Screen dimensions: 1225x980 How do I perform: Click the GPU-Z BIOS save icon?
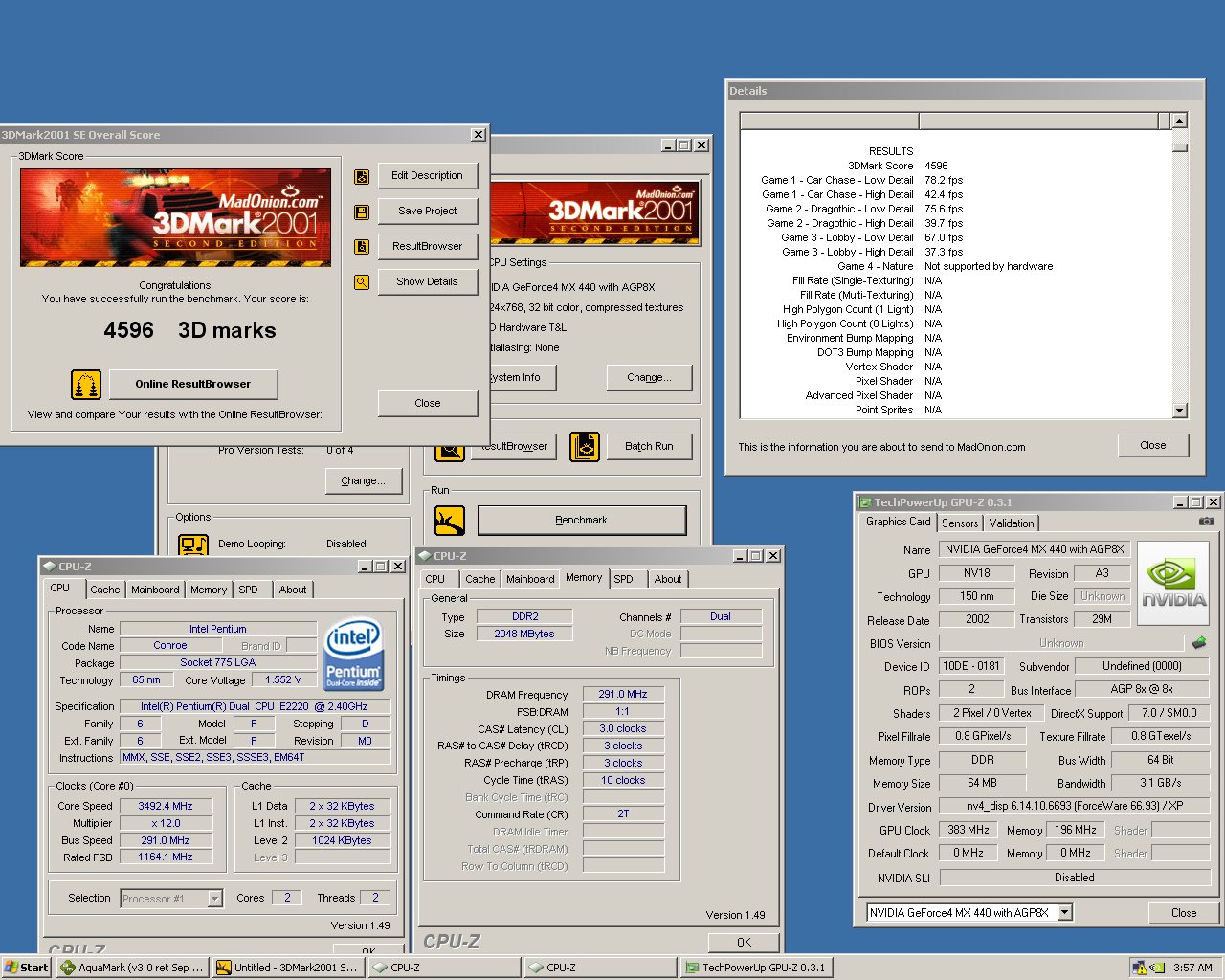[1198, 643]
